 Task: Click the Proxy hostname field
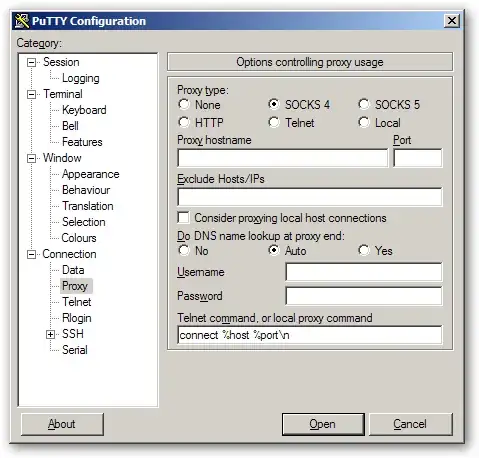pyautogui.click(x=283, y=158)
